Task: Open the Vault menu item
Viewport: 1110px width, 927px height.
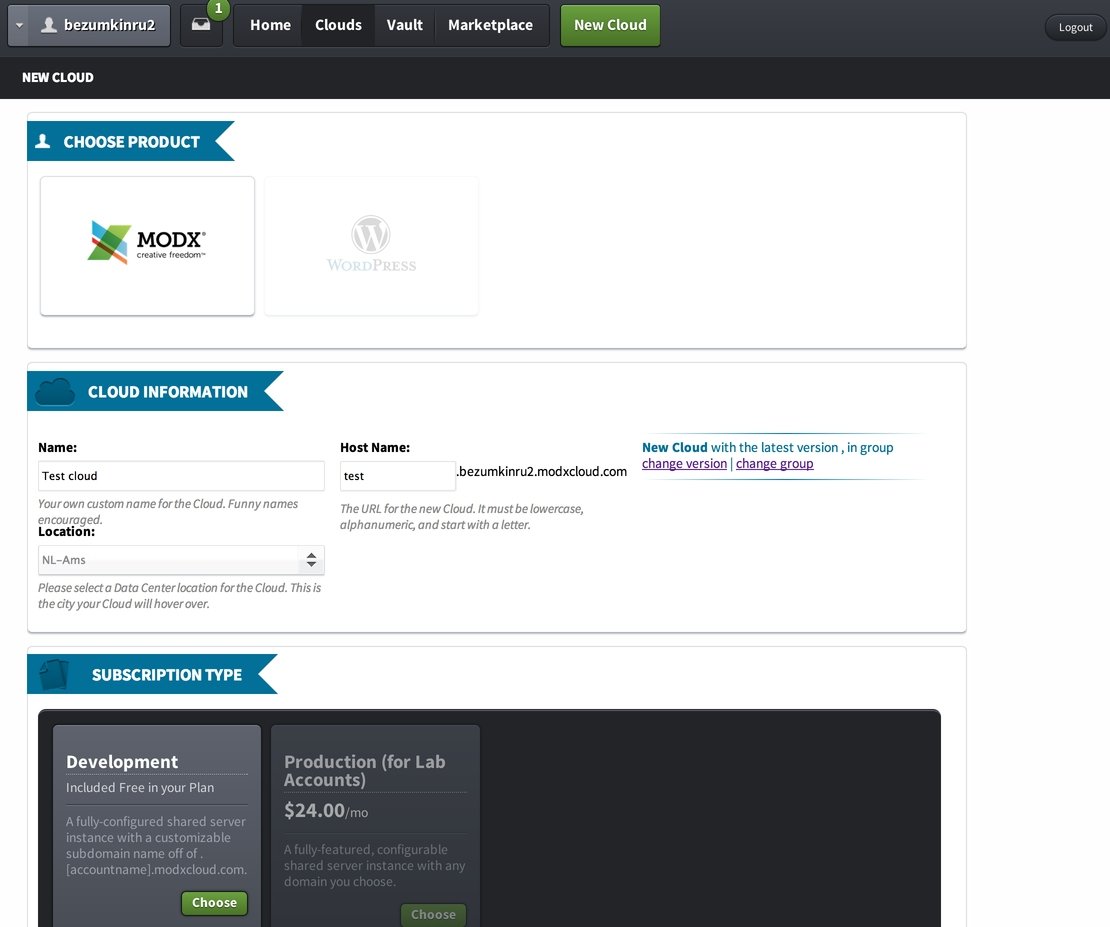Action: [405, 25]
